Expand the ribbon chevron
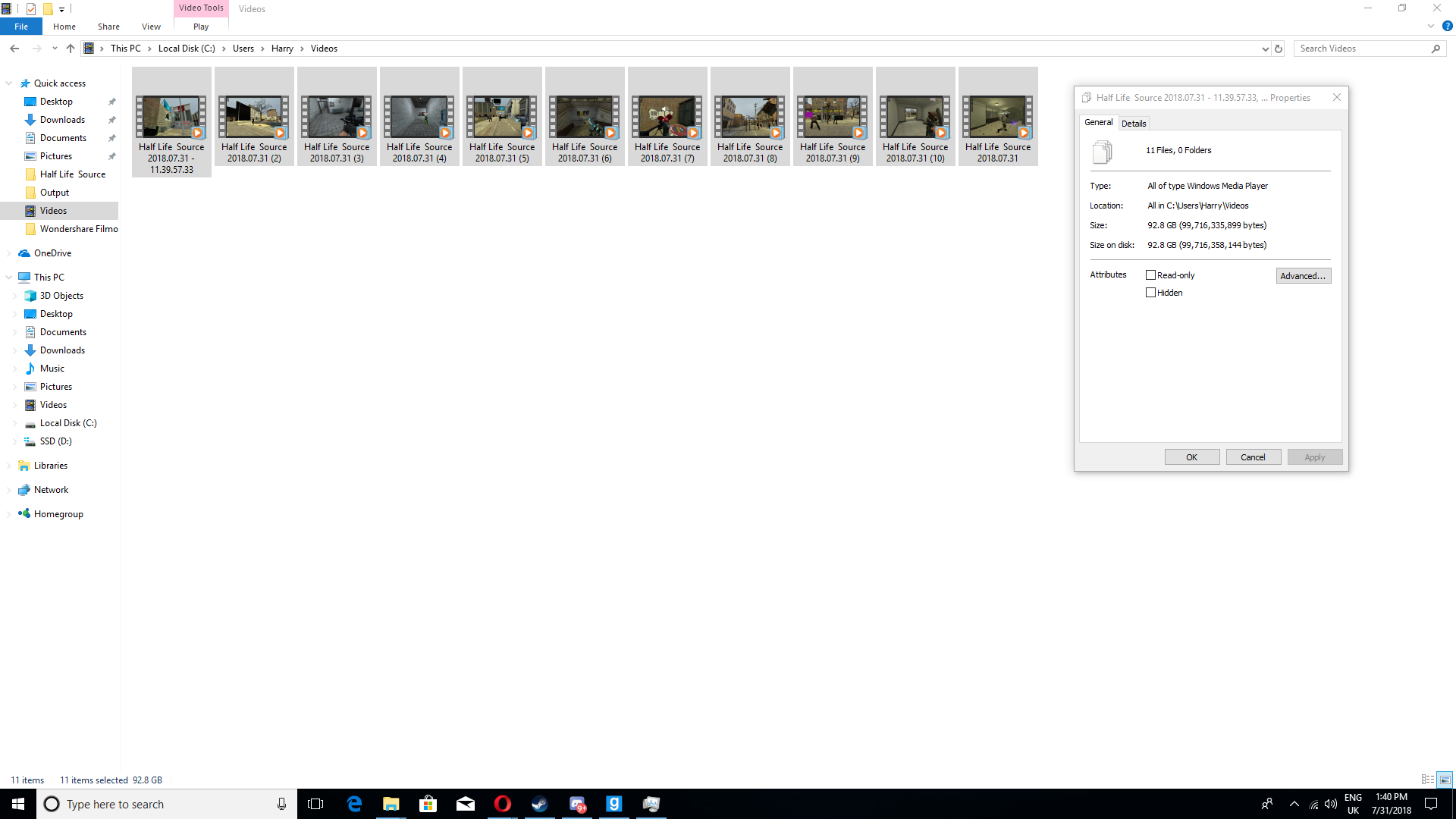 point(1431,26)
